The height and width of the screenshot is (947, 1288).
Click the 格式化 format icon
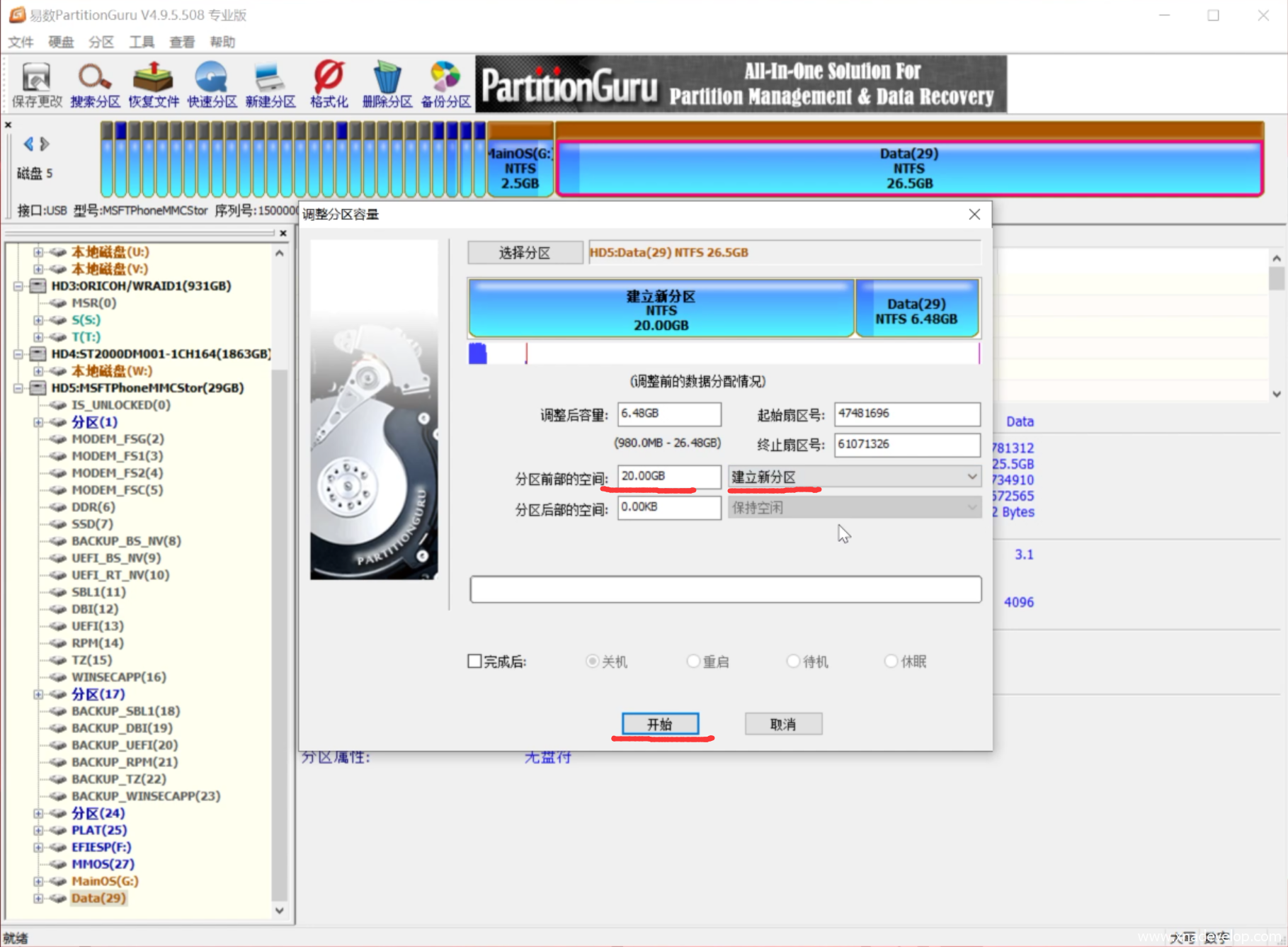pos(329,85)
